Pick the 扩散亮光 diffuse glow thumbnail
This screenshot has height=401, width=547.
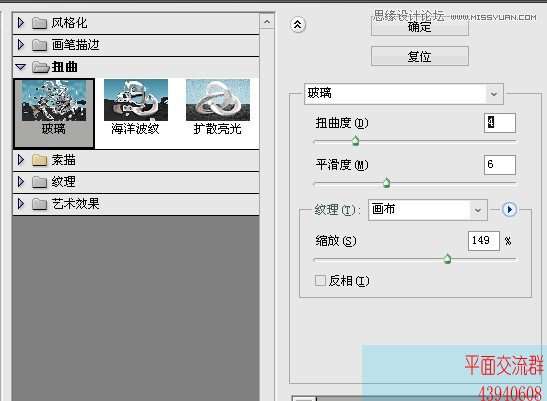coord(218,107)
